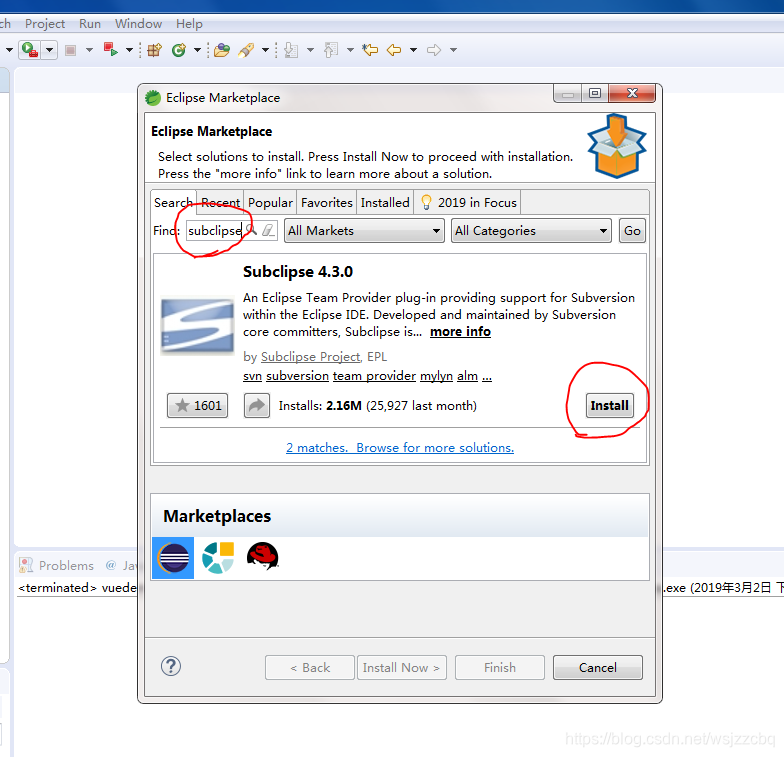Favorite Subclipse with the 1601 star button
This screenshot has height=757, width=784.
(x=198, y=406)
